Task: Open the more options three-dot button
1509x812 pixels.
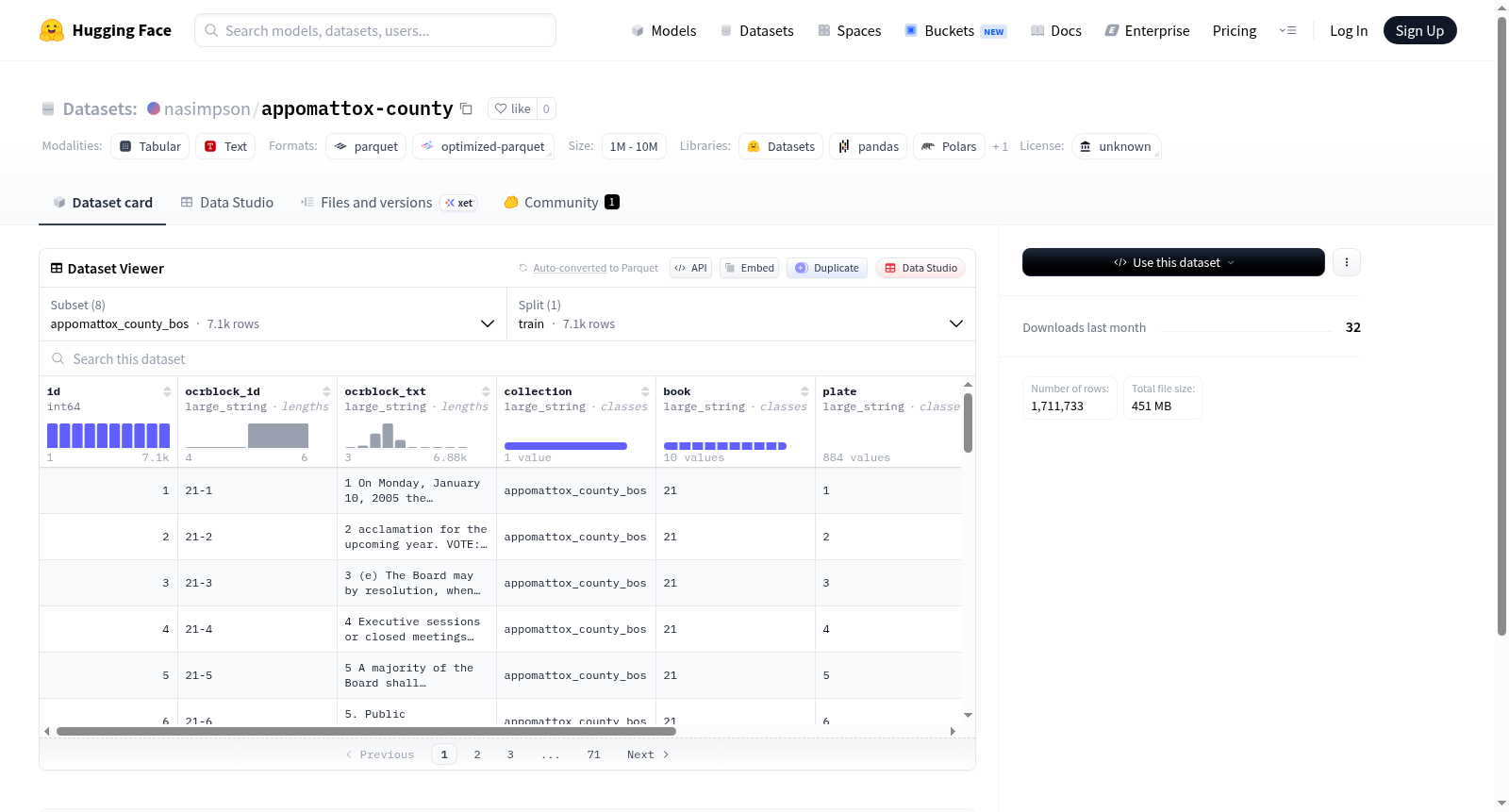Action: tap(1347, 262)
